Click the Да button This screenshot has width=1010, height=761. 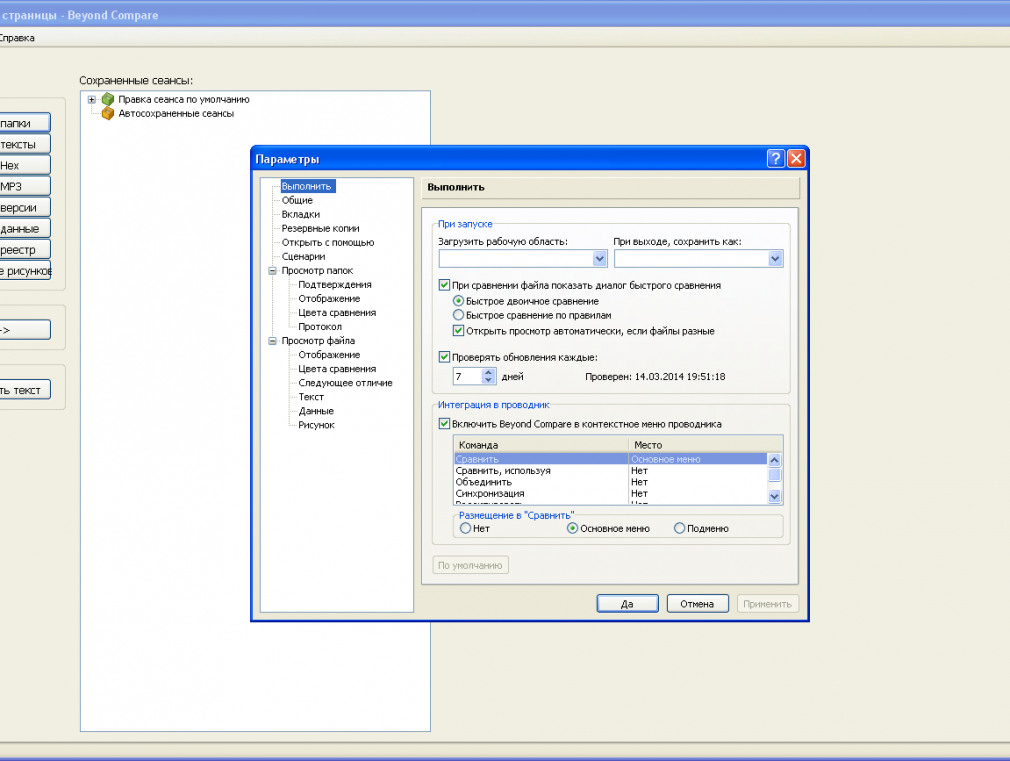[627, 604]
